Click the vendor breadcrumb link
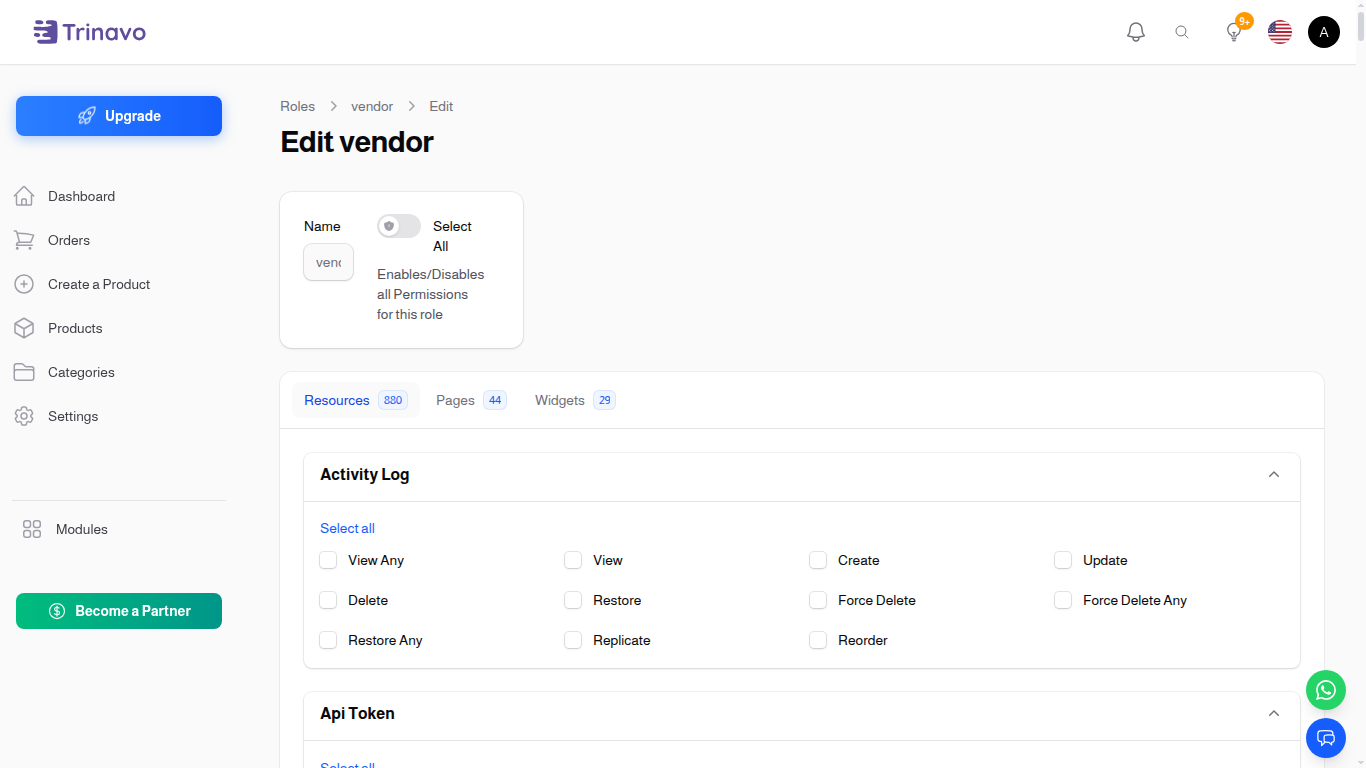1366x768 pixels. pyautogui.click(x=372, y=106)
